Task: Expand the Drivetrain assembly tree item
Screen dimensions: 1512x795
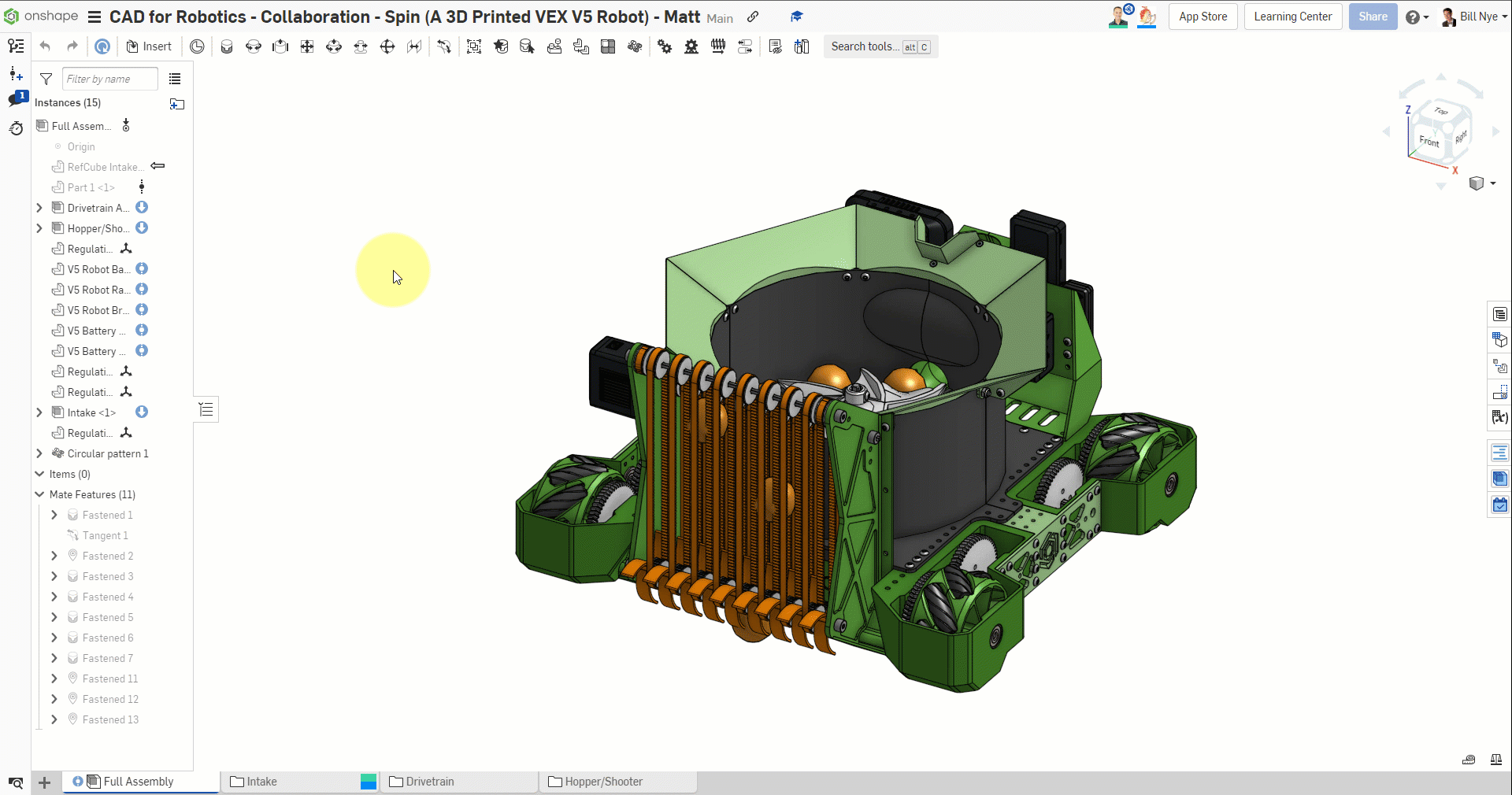Action: (x=39, y=208)
